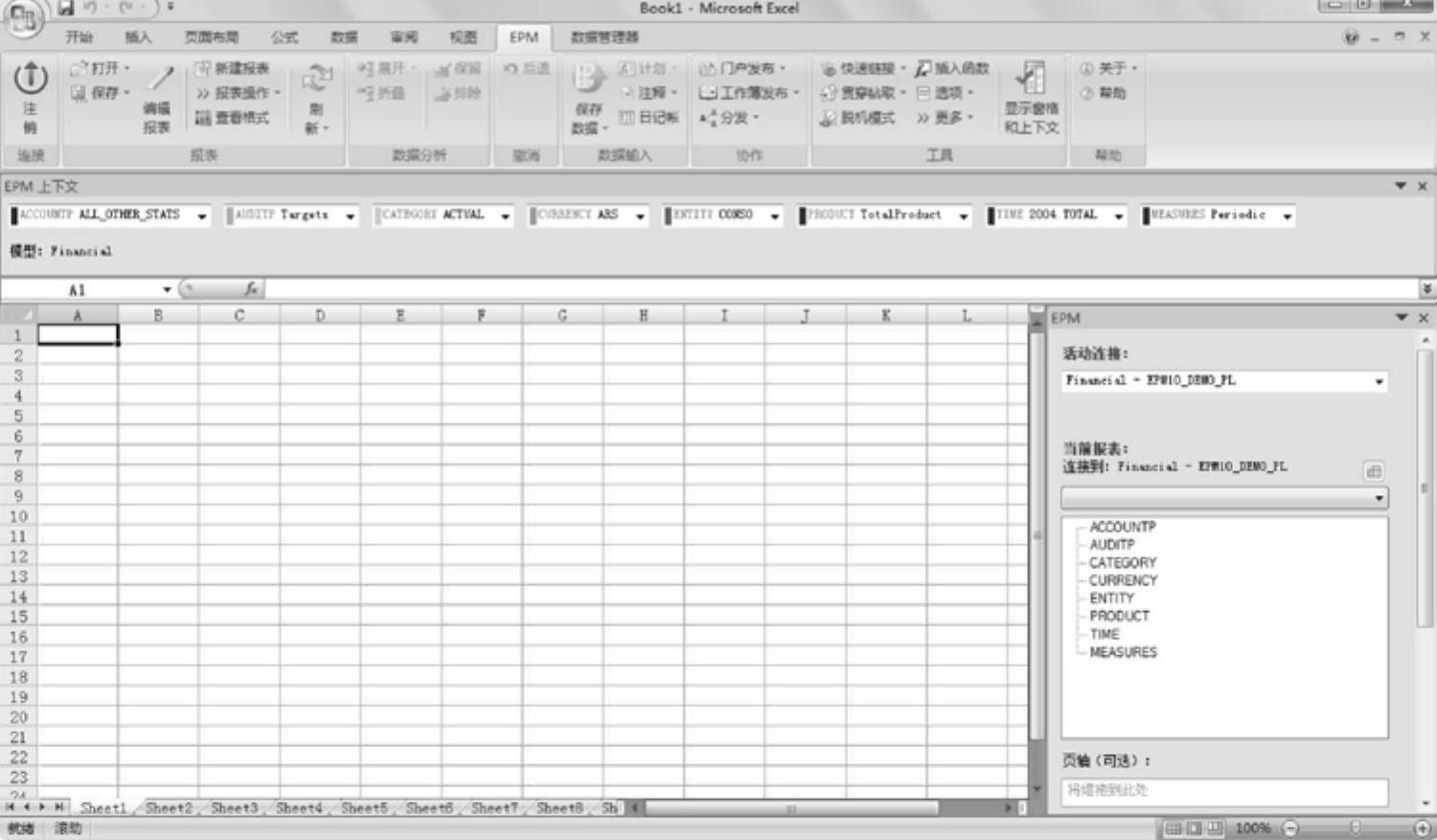Click the 查看格式 view format icon
This screenshot has height=840, width=1437.
pyautogui.click(x=203, y=118)
